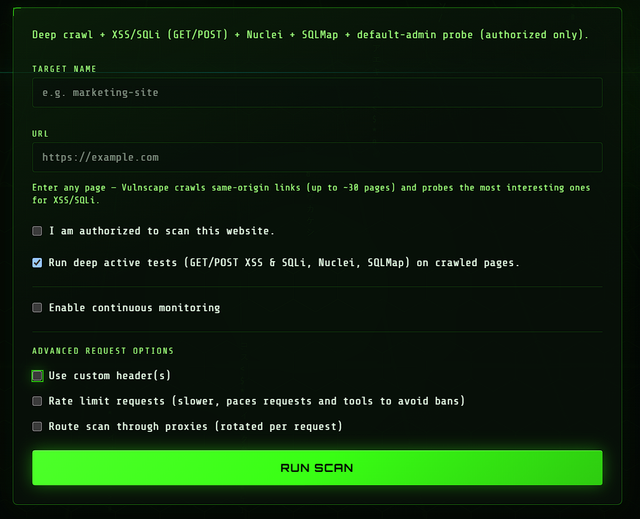
Task: Click the 'Run deep active tests' label text
Action: coord(284,262)
